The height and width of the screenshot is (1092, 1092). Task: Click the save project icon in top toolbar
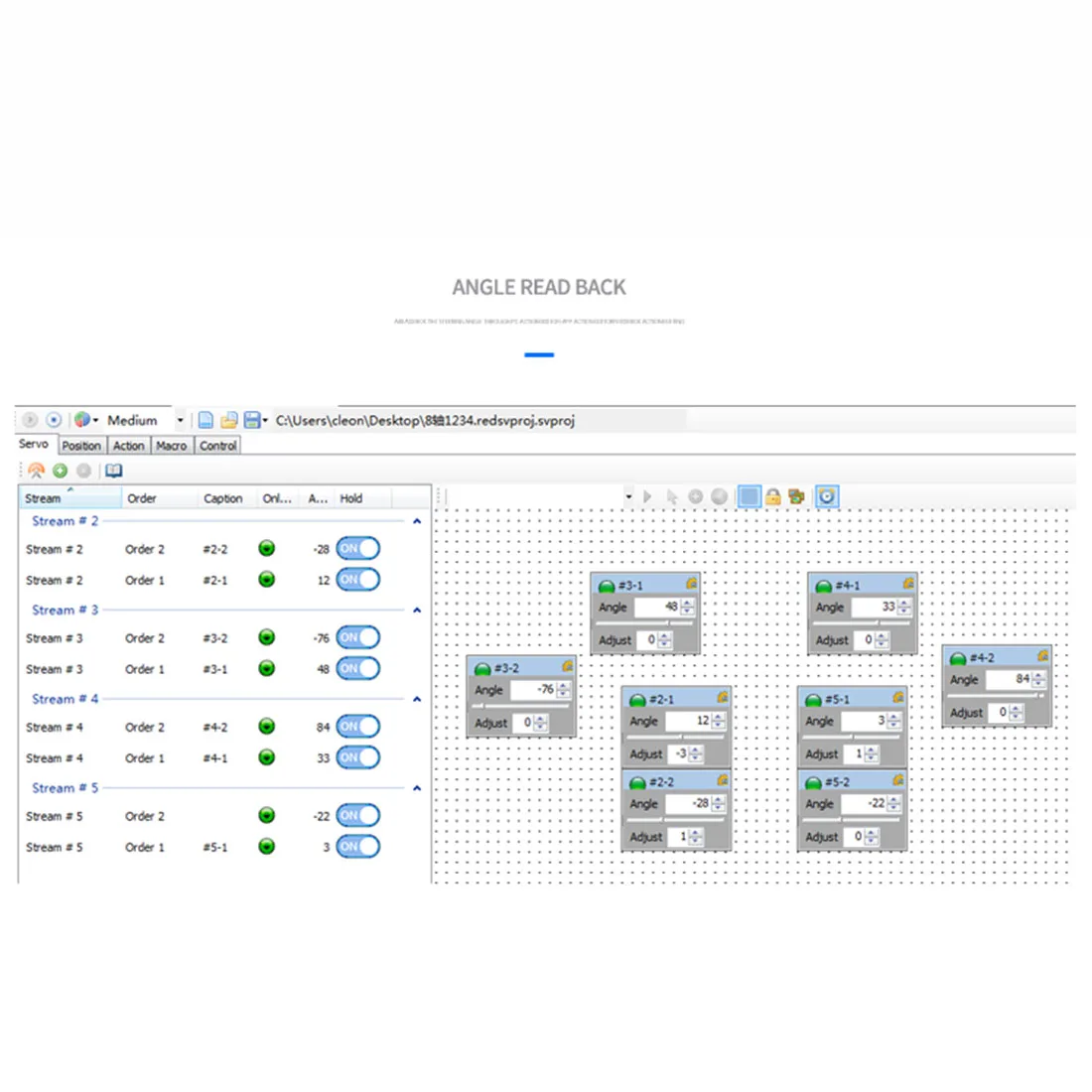[251, 420]
